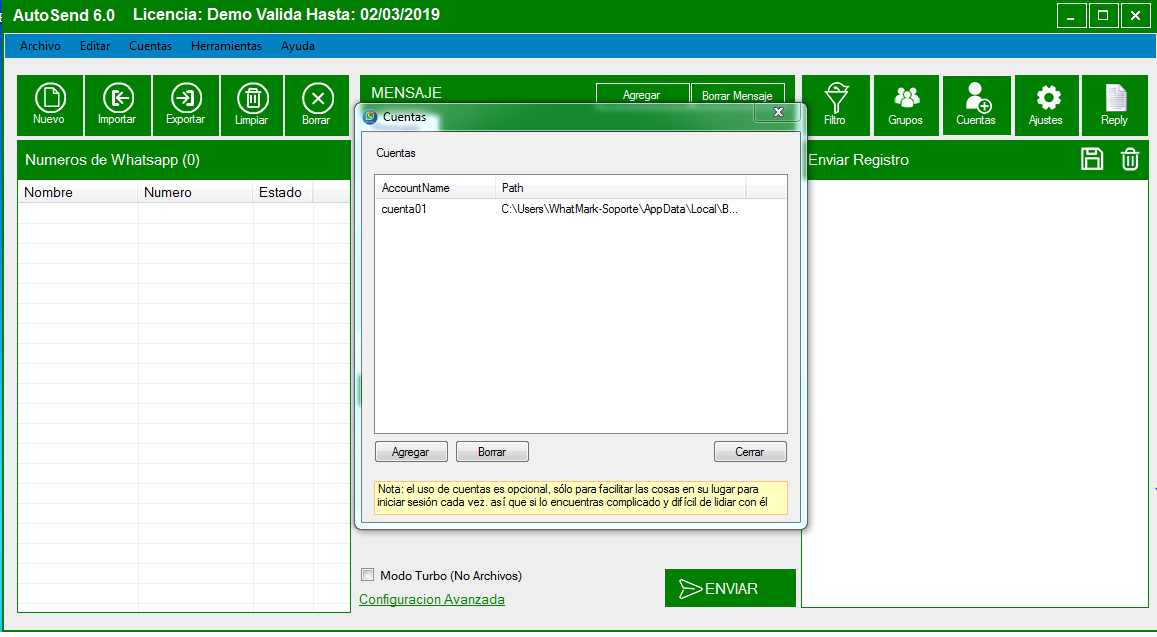
Task: Delete Enviar Registro log via trash icon
Action: (1130, 159)
